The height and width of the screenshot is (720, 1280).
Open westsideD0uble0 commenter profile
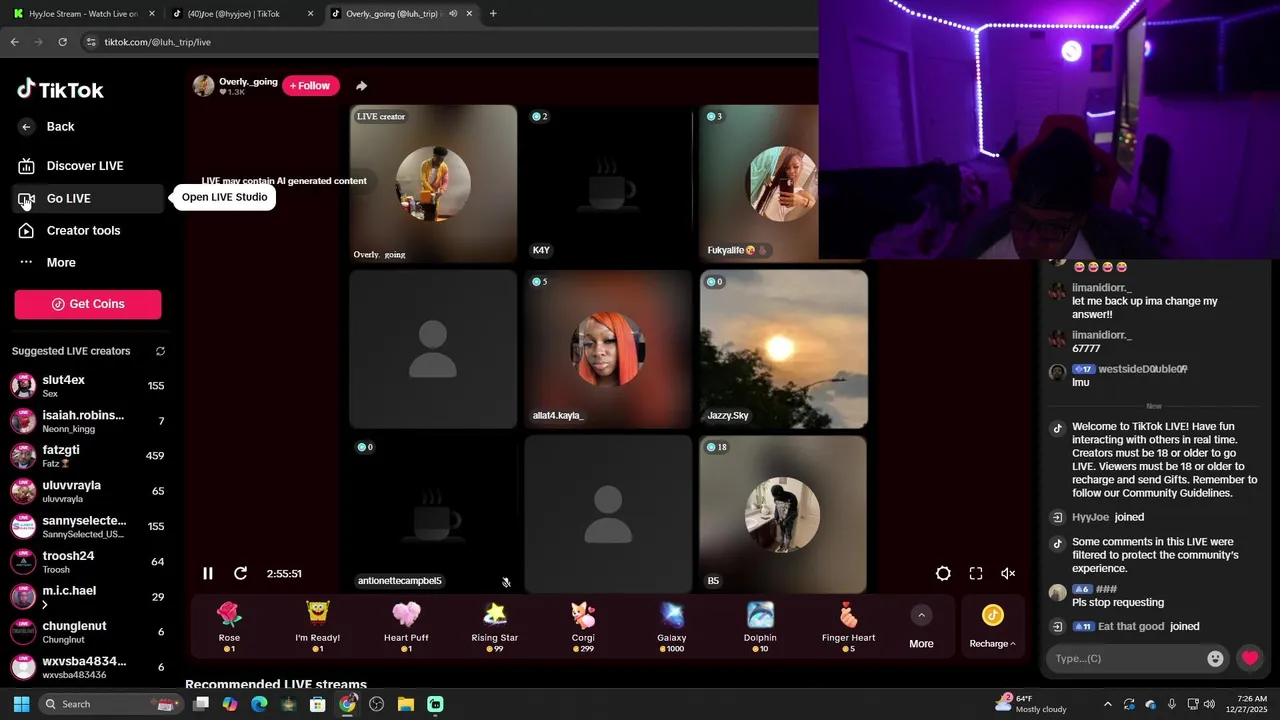1142,369
